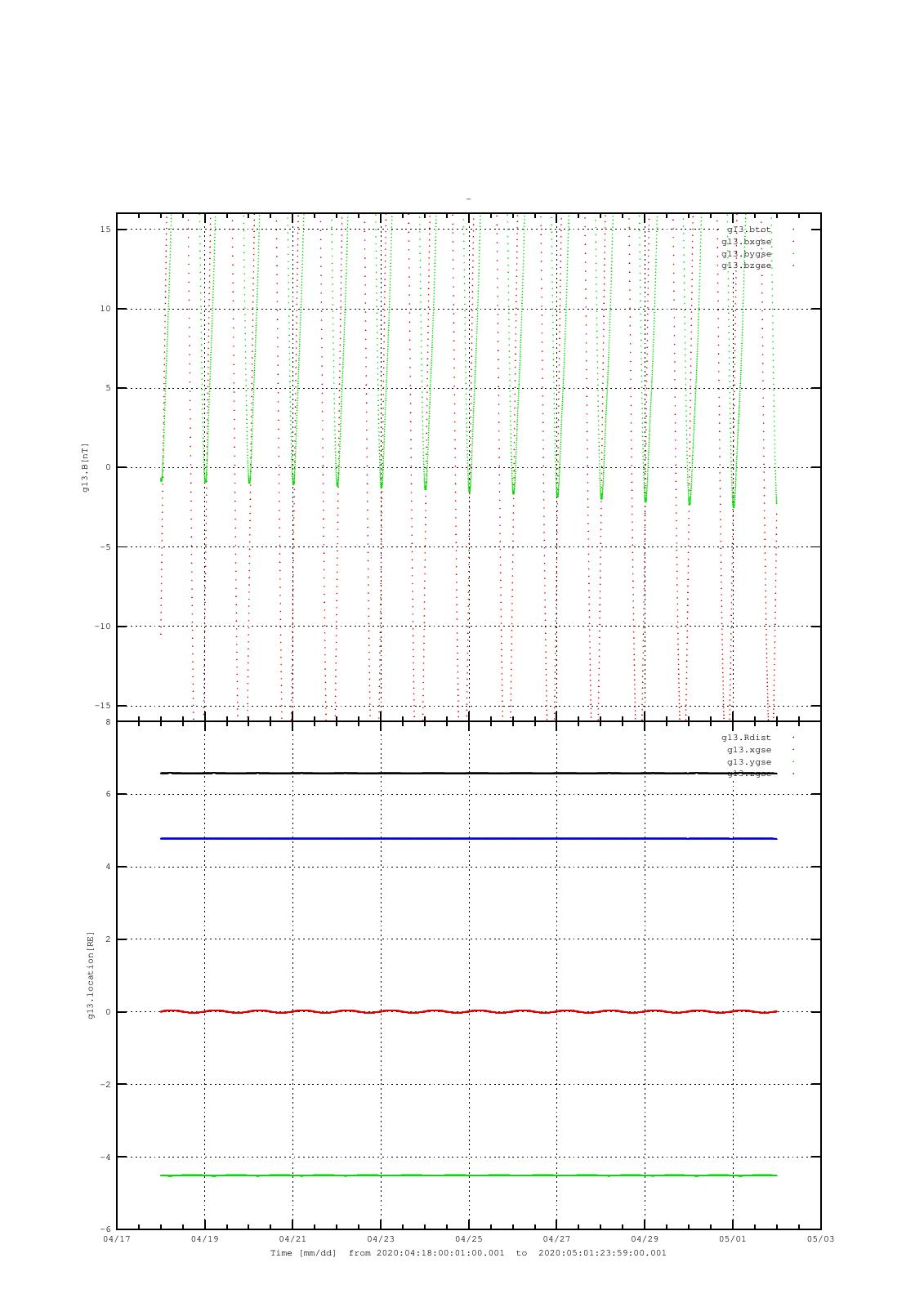This screenshot has height=1307, width=924.
Task: Choose the g13.ygse legend entry
Action: 748,762
